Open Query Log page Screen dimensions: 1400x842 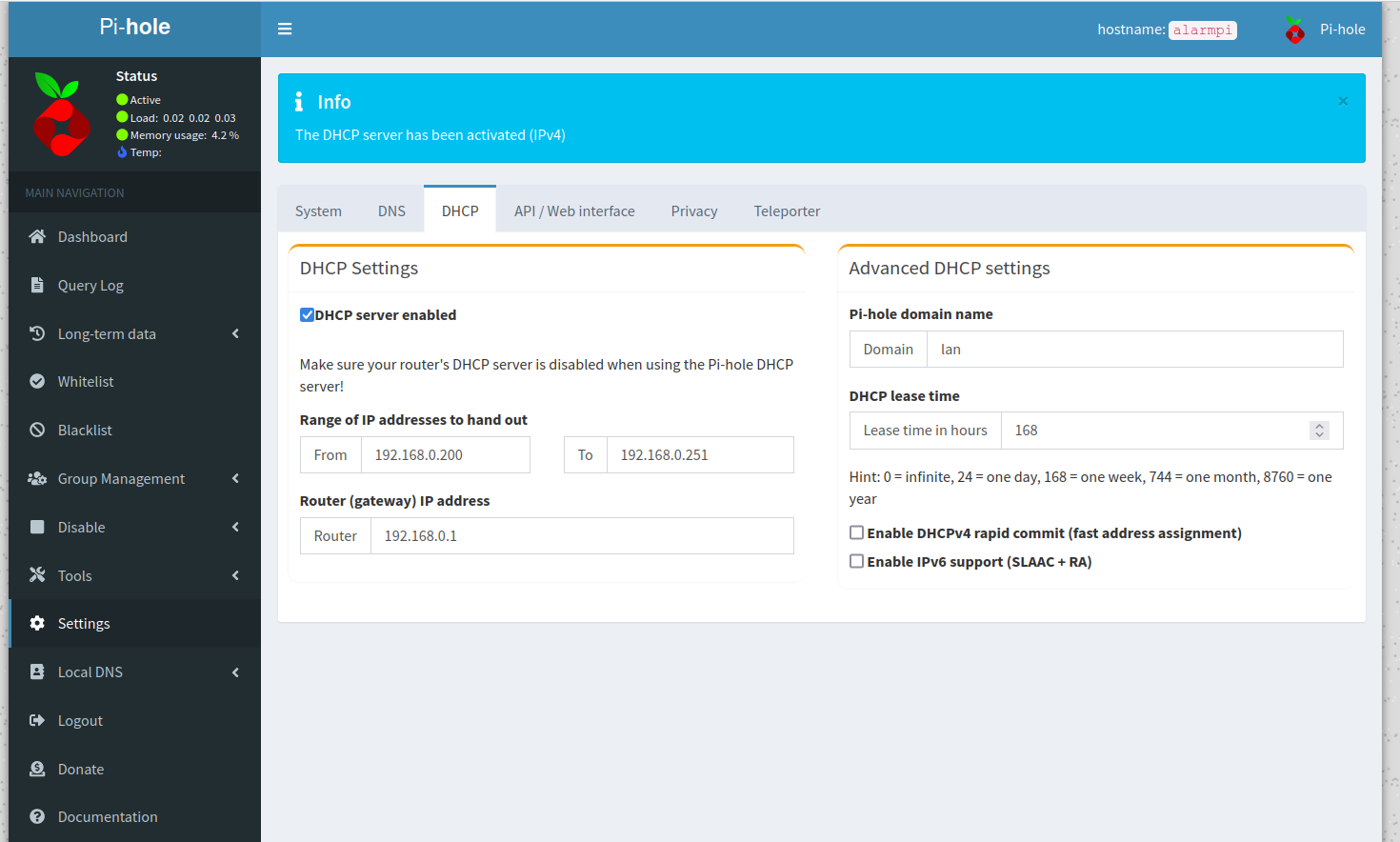(x=134, y=285)
